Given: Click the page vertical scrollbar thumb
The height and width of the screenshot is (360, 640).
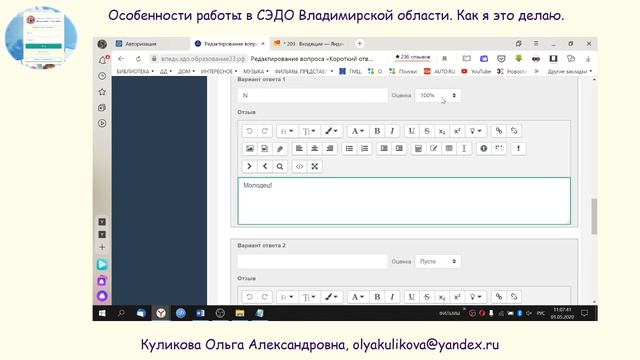Looking at the screenshot, I should [594, 216].
